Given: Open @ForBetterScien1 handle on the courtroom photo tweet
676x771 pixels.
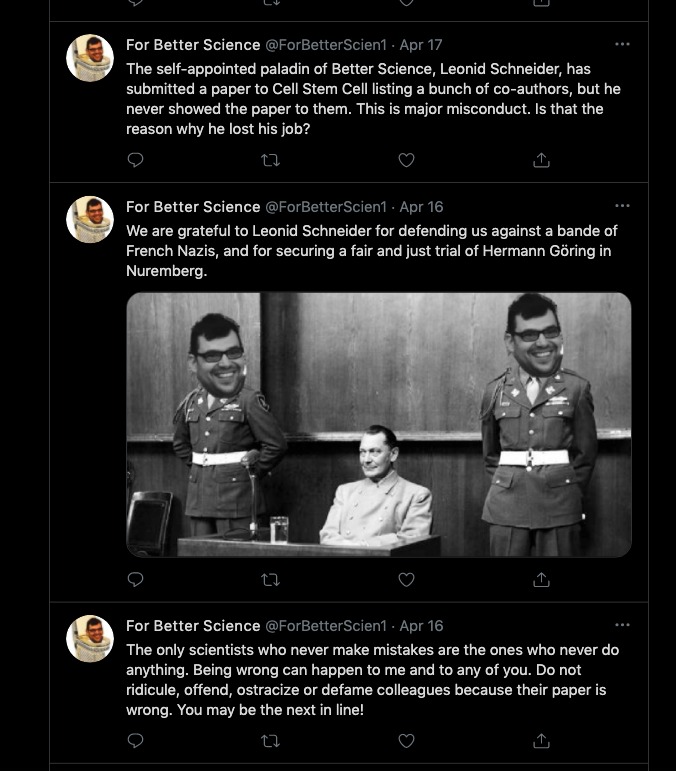Looking at the screenshot, I should coord(325,207).
